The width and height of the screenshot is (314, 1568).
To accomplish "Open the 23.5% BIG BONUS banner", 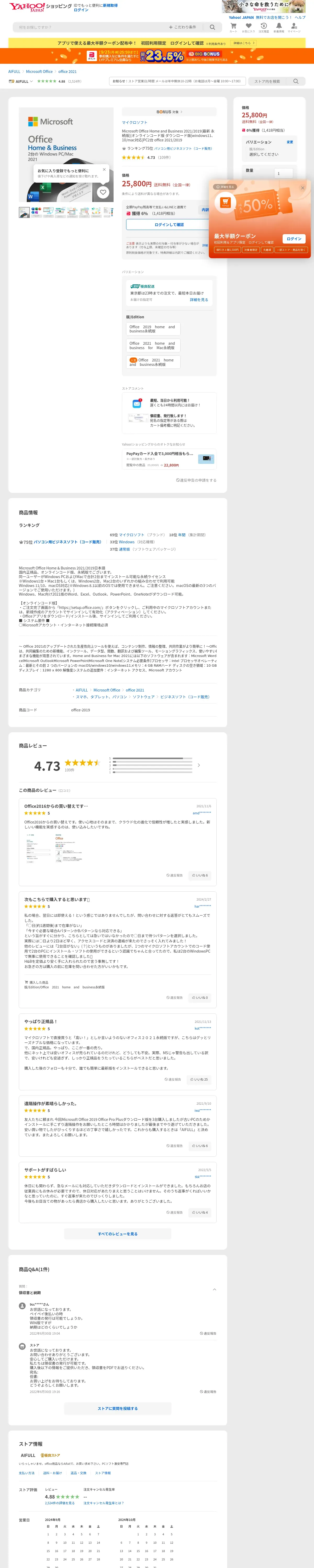I will [x=157, y=56].
